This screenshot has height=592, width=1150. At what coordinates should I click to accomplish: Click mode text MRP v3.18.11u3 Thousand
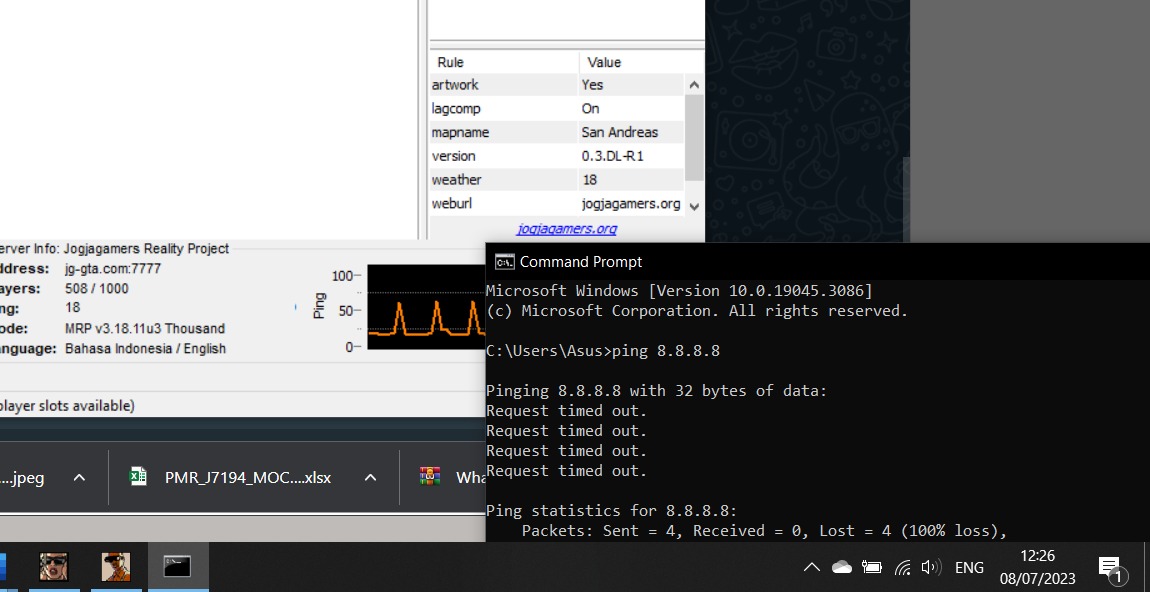(144, 329)
